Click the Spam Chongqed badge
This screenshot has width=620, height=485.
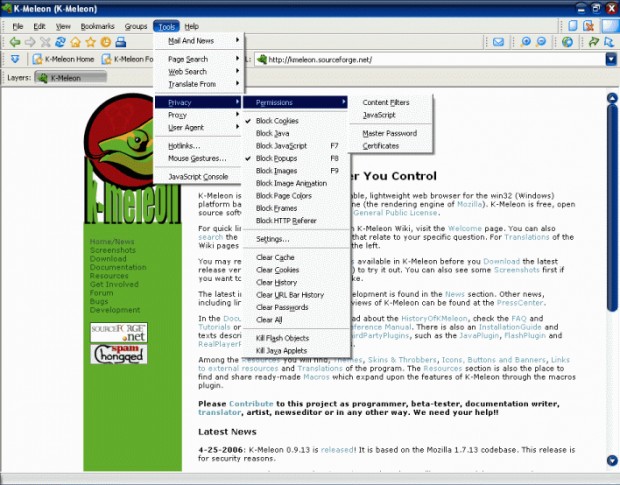click(119, 354)
